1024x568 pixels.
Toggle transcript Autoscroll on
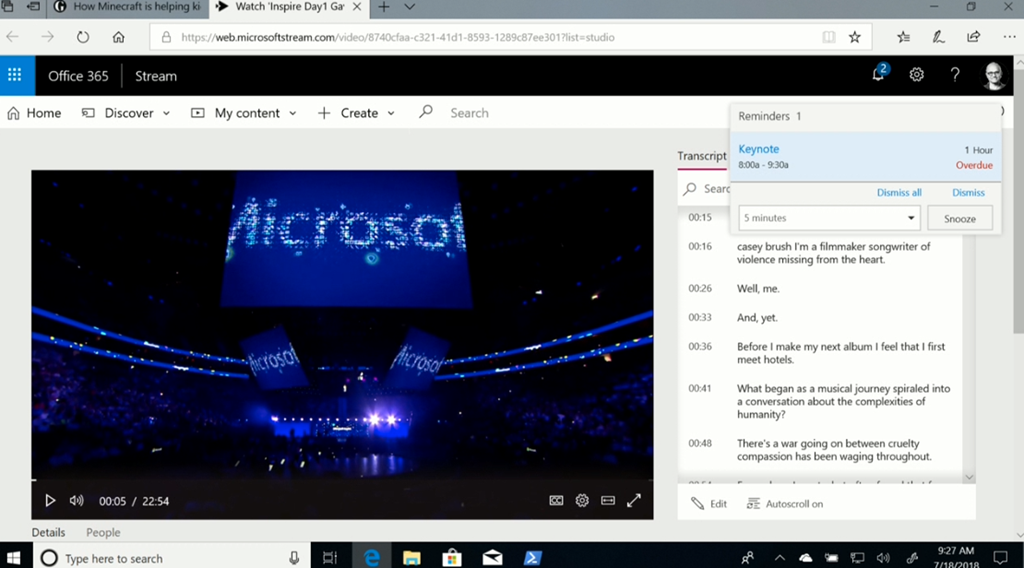785,504
